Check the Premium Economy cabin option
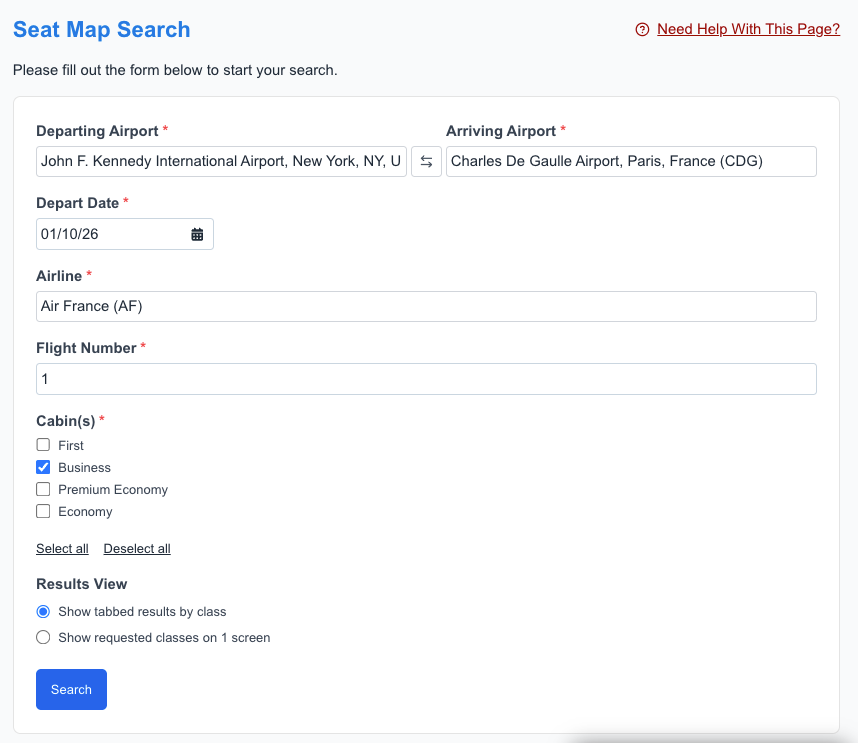Image resolution: width=858 pixels, height=743 pixels. pyautogui.click(x=43, y=489)
